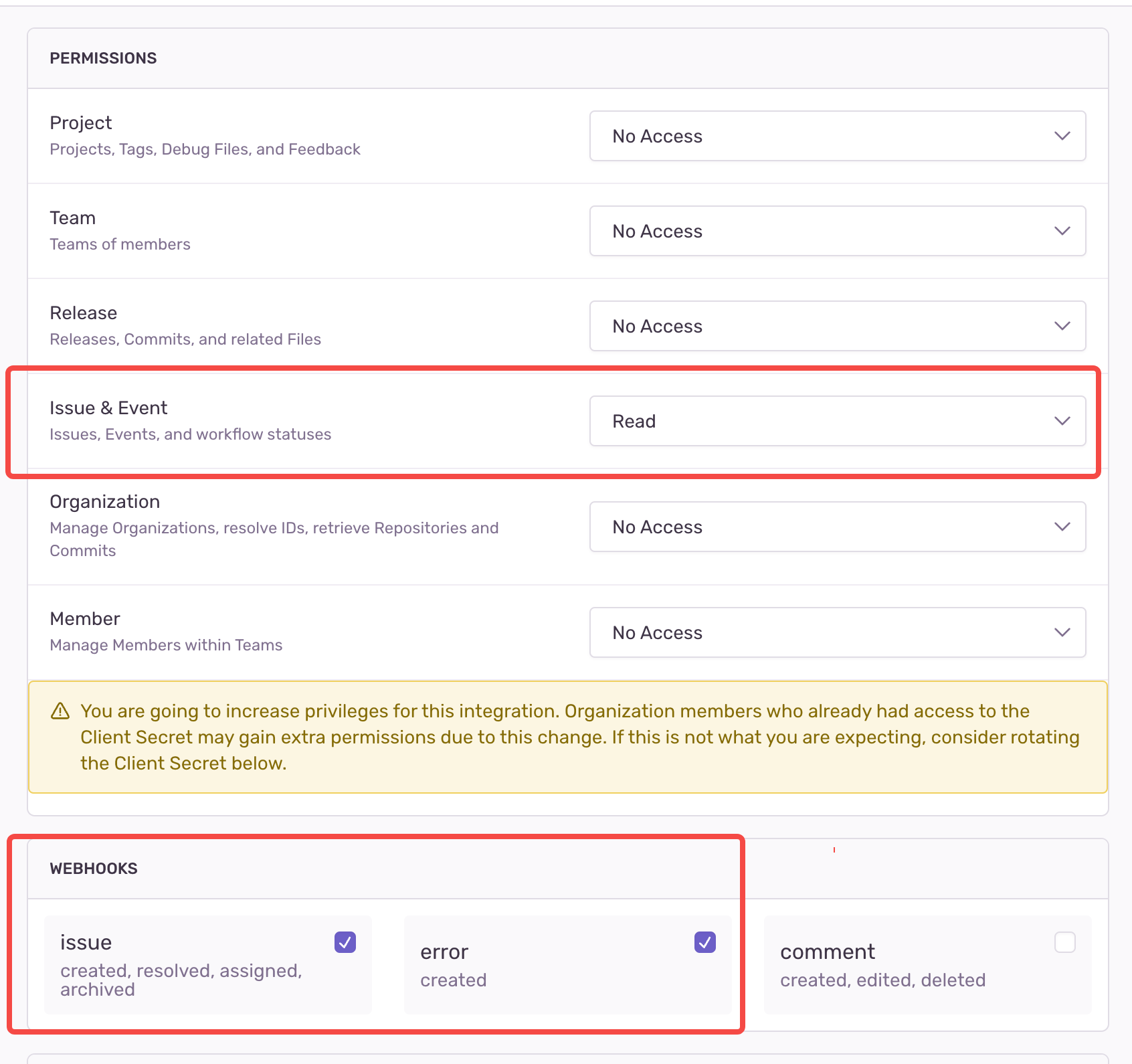Click the "issue" webhook card title
Image resolution: width=1132 pixels, height=1064 pixels.
(86, 942)
